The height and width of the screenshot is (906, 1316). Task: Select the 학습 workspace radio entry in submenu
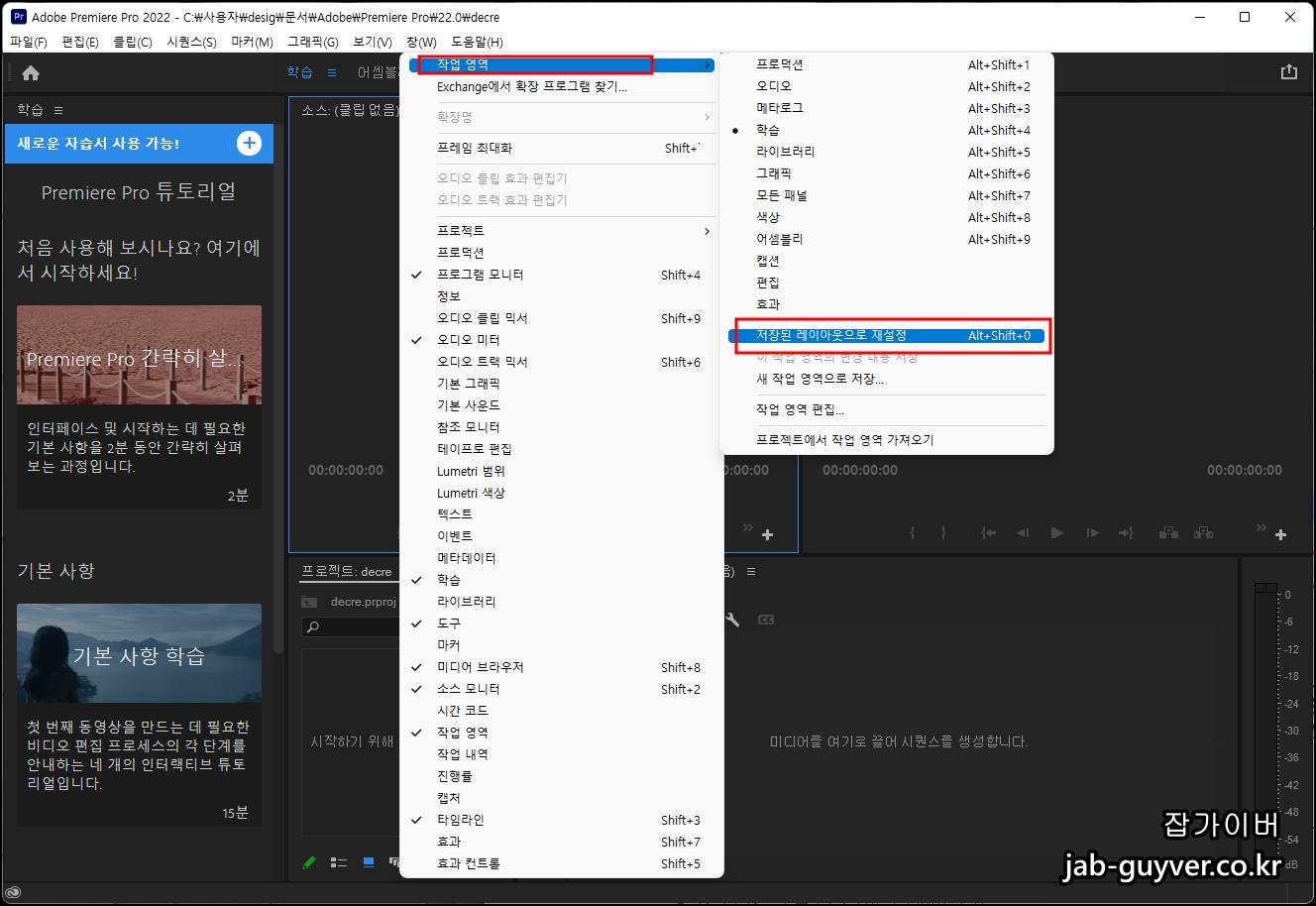(886, 130)
